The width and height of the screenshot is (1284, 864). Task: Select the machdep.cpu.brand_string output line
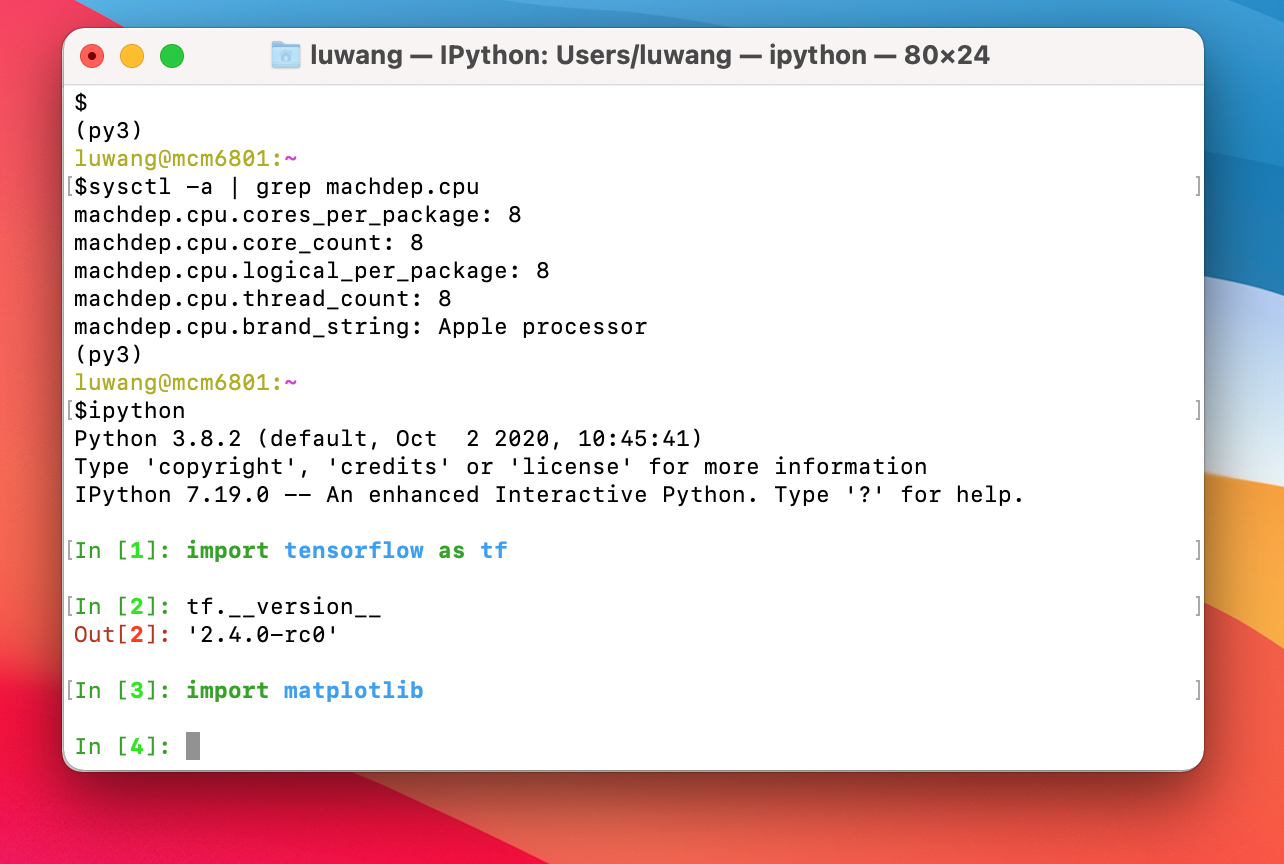pos(360,326)
